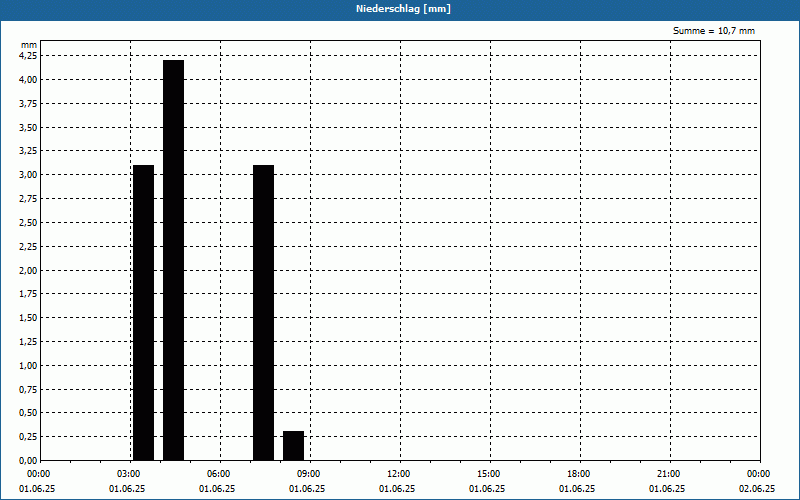Viewport: 800px width, 500px height.
Task: Click the 0,75 y-axis label
Action: coord(28,390)
